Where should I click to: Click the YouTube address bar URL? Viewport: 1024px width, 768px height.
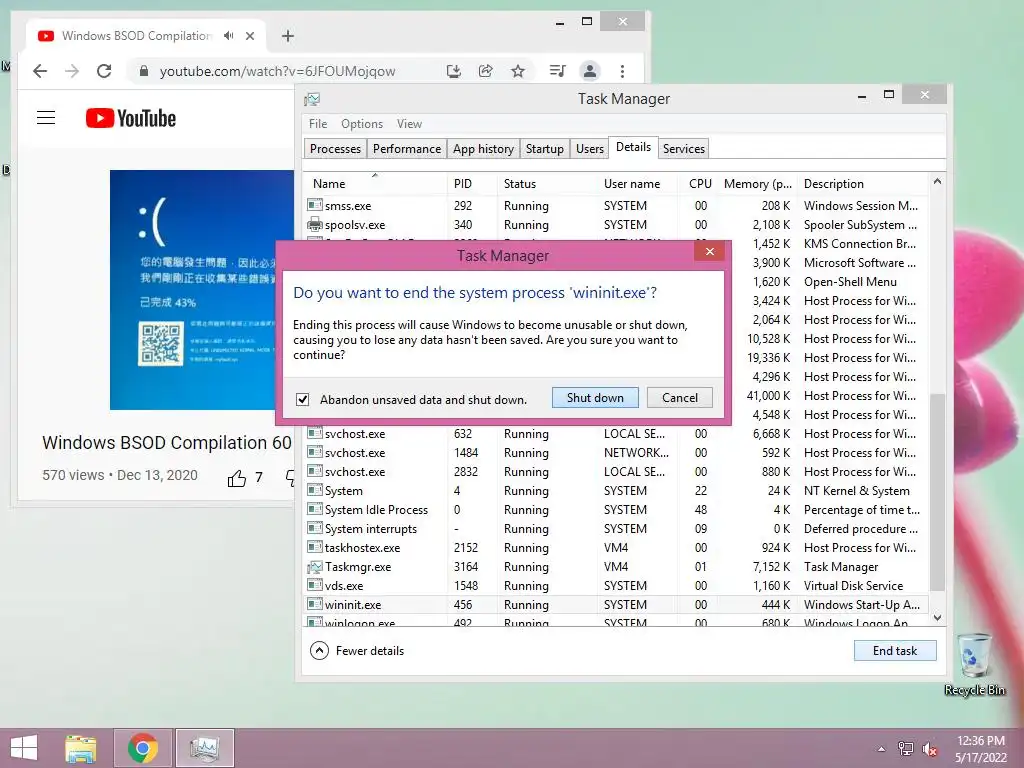click(x=278, y=71)
